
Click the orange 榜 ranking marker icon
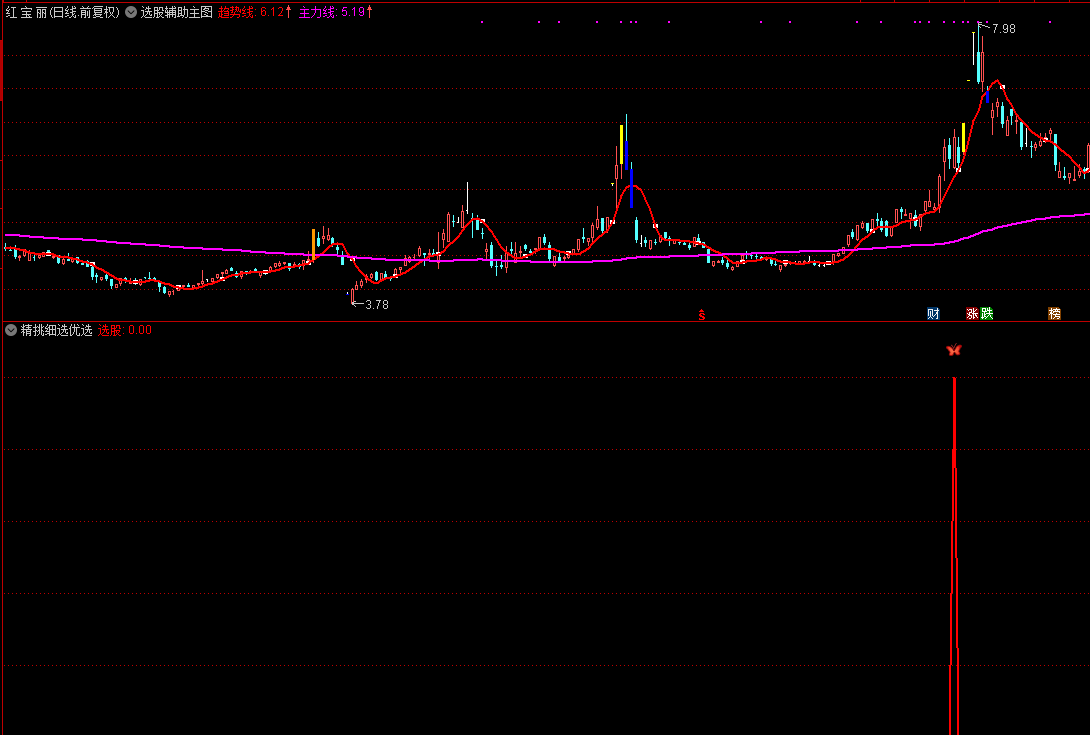point(1054,314)
